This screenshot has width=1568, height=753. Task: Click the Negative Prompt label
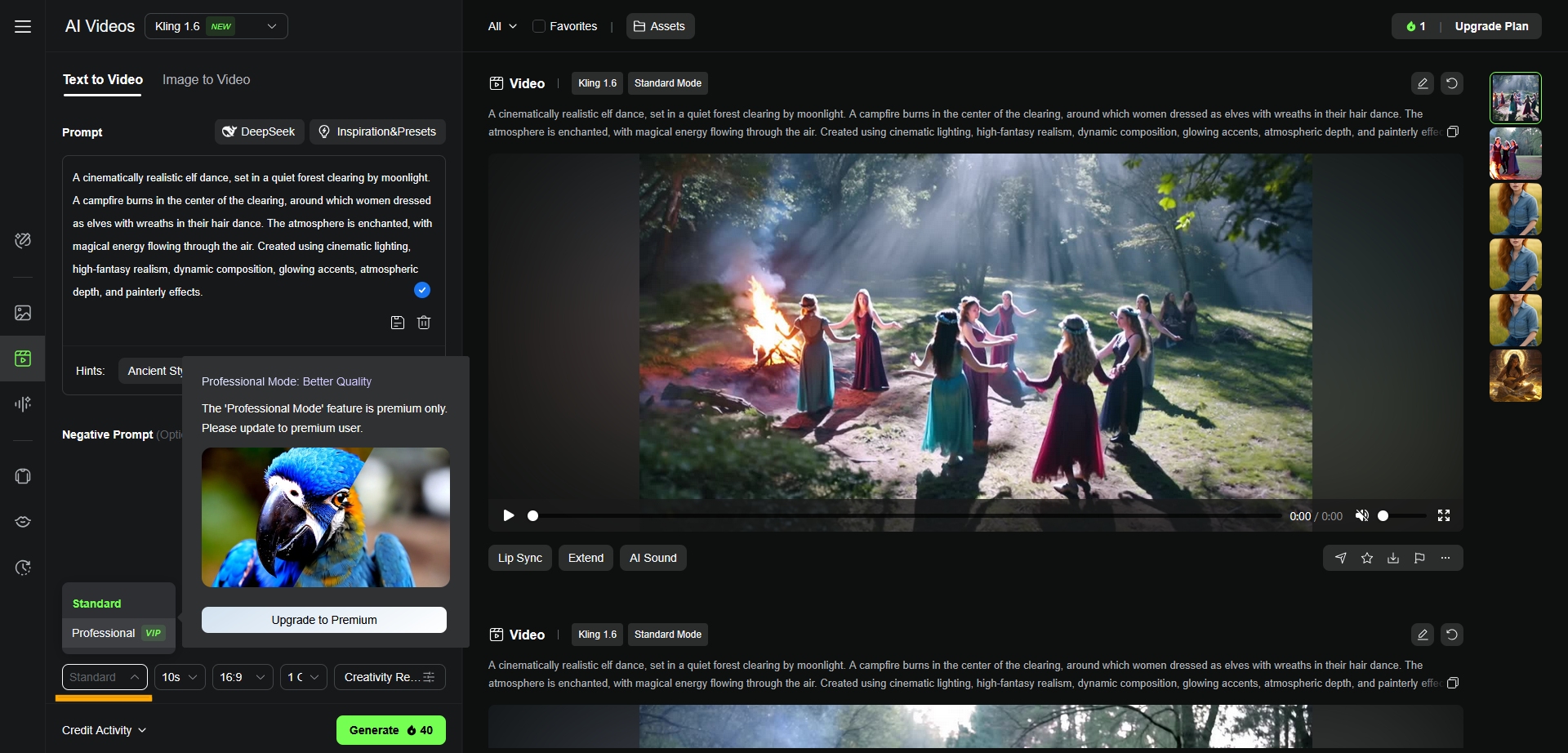pyautogui.click(x=108, y=434)
